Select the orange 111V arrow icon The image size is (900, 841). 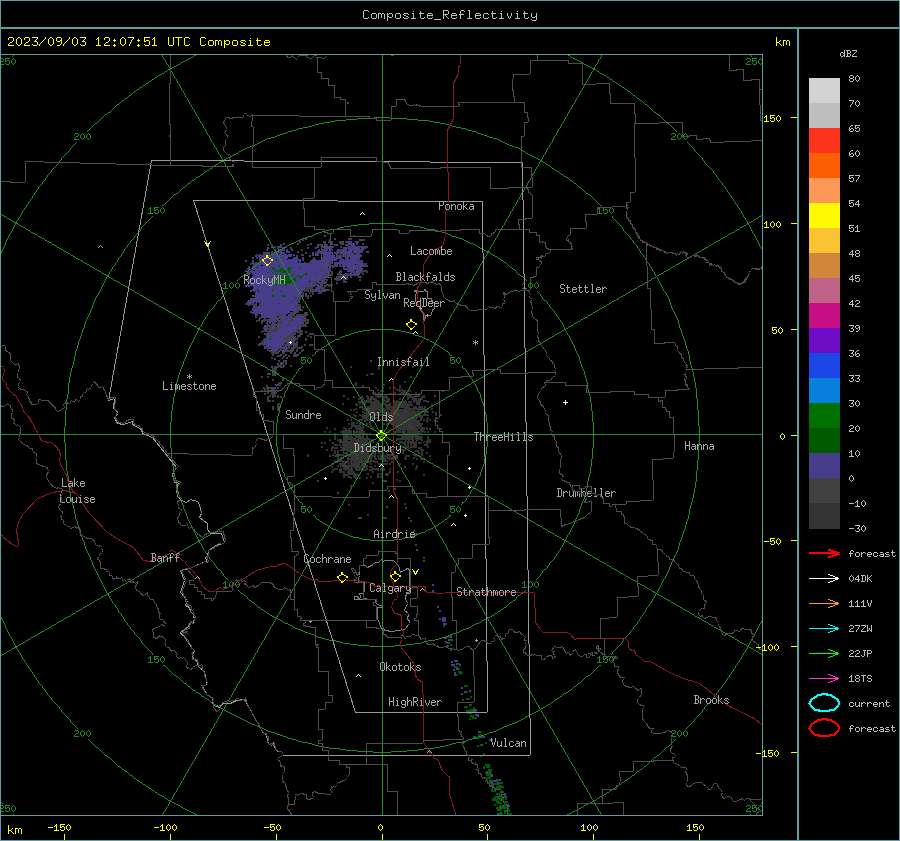click(824, 603)
